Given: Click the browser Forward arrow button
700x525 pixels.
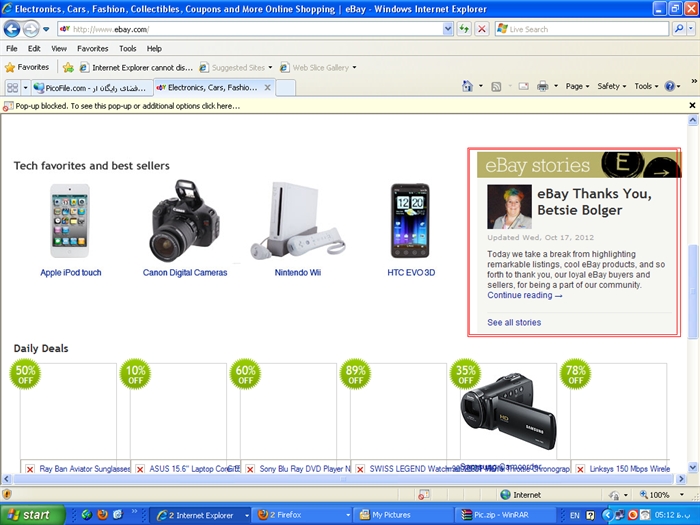Looking at the screenshot, I should tap(31, 29).
